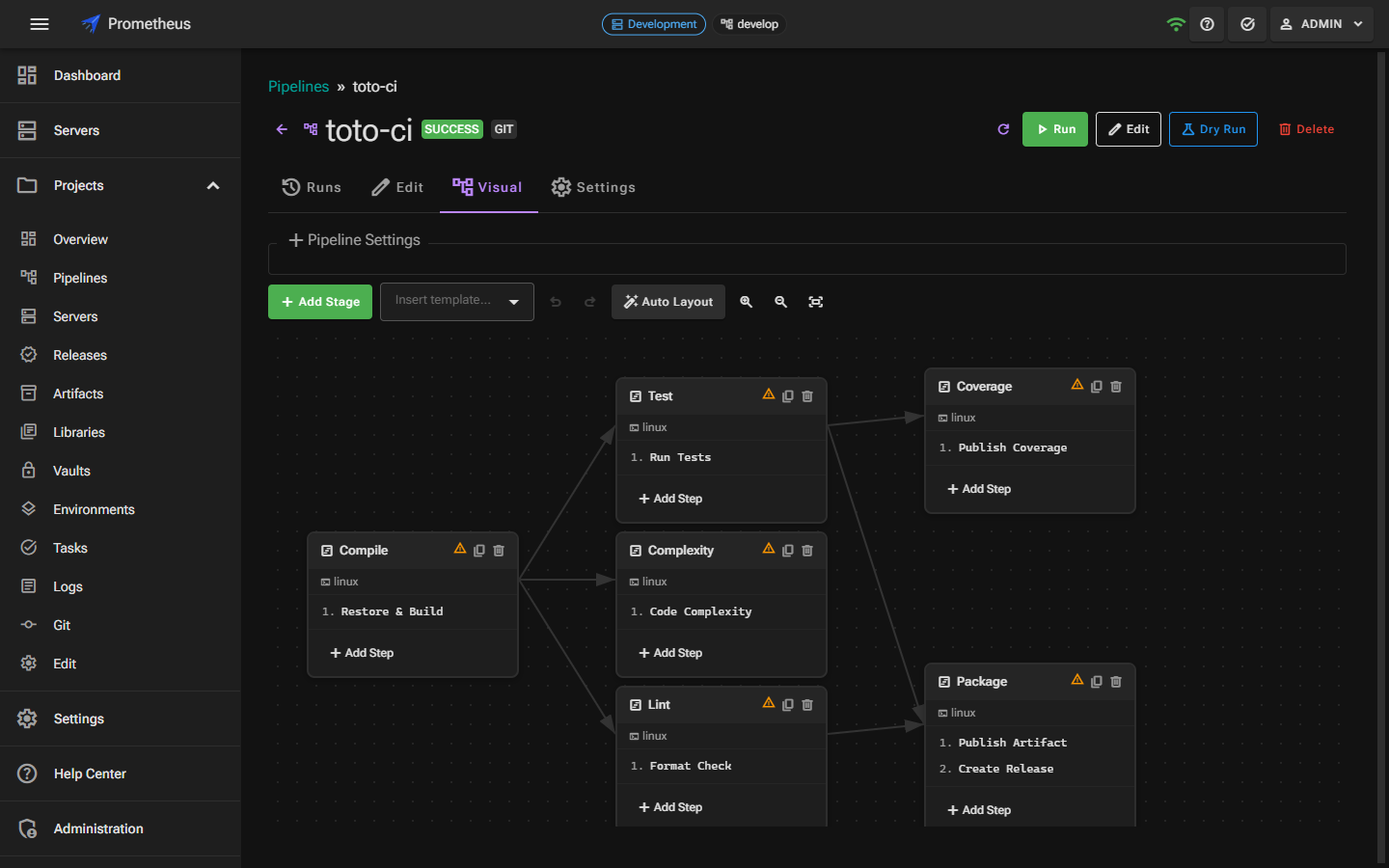Redo the last canvas change
Screen dimensions: 1389x868
click(x=590, y=302)
